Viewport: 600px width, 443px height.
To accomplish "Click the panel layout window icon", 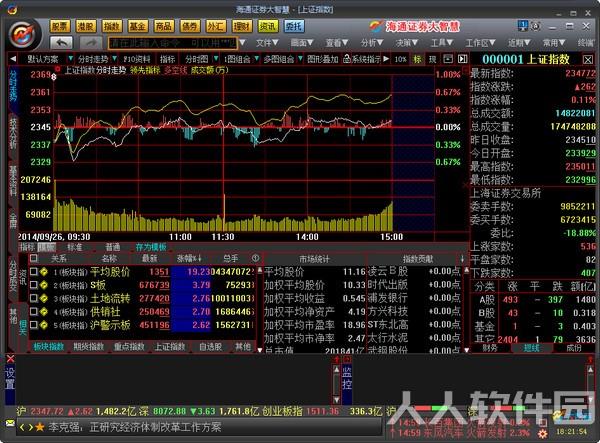I will (448, 59).
